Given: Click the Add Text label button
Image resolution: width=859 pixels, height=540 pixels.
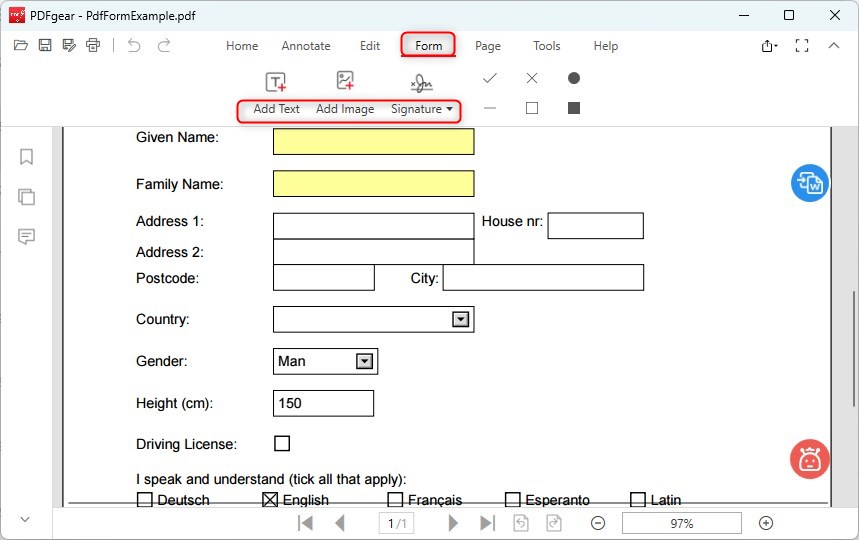Looking at the screenshot, I should click(276, 109).
